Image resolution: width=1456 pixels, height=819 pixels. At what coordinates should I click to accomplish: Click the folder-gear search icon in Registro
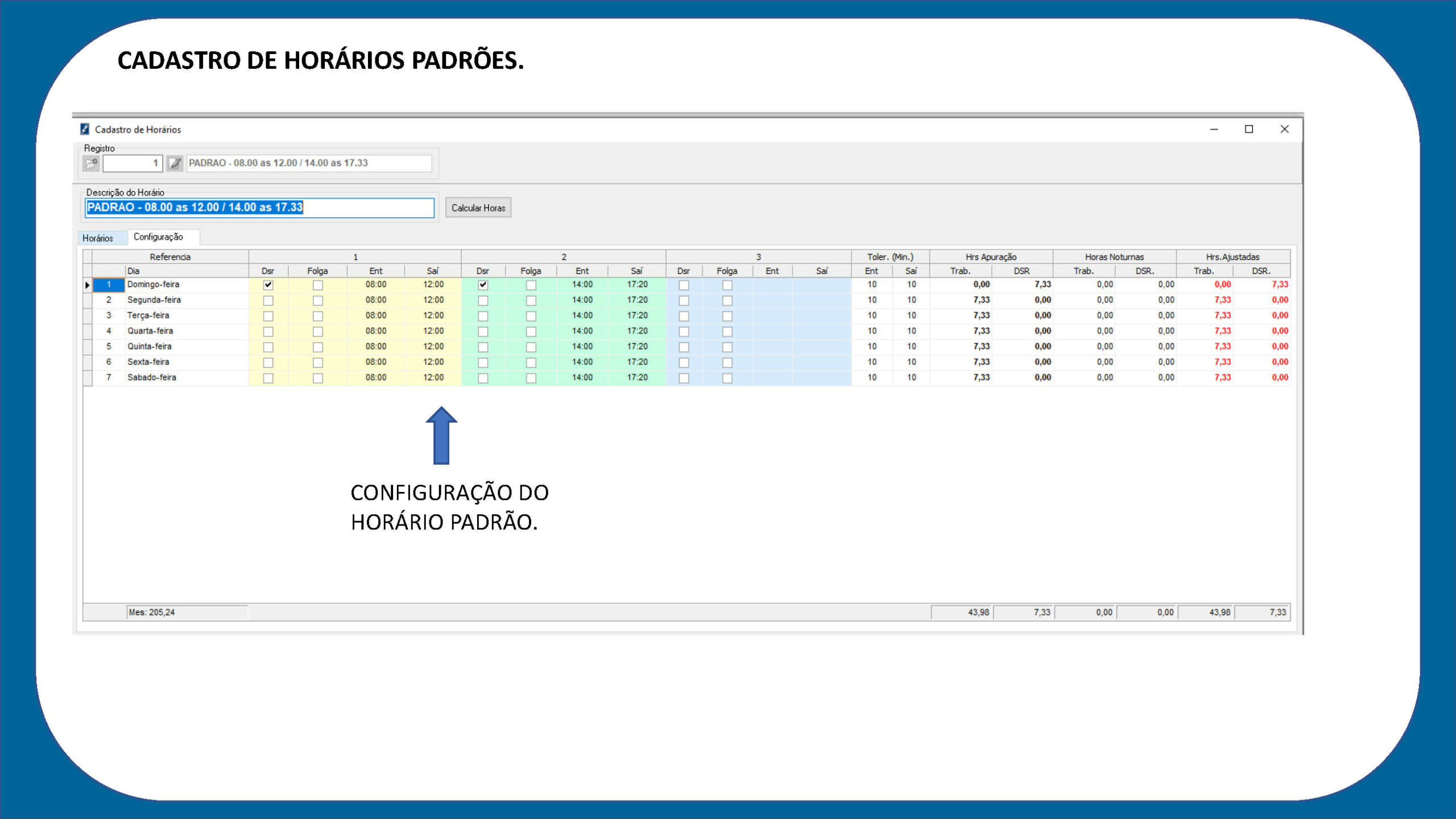[x=91, y=163]
